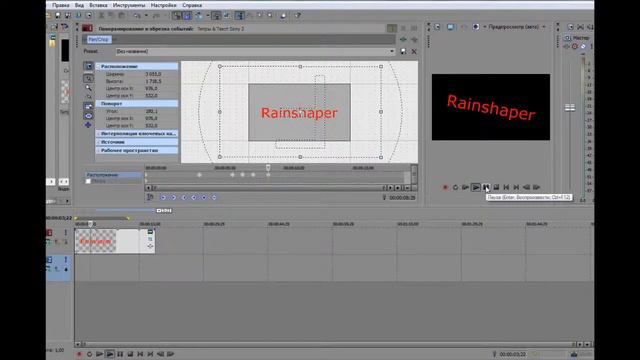Select the Pan/Crop tab in event window

(99, 40)
